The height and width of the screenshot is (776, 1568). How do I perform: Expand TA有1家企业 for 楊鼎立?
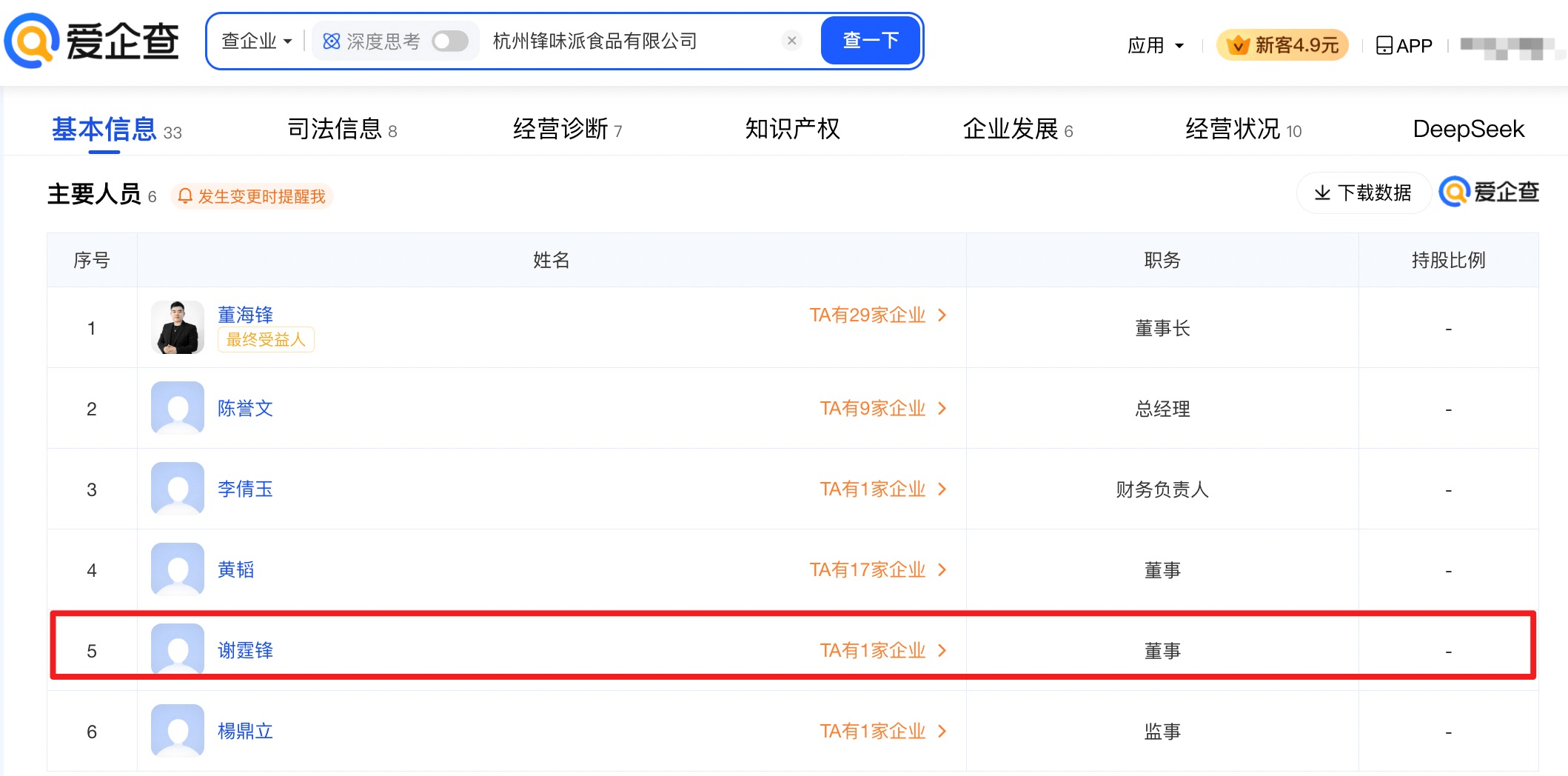tap(883, 731)
